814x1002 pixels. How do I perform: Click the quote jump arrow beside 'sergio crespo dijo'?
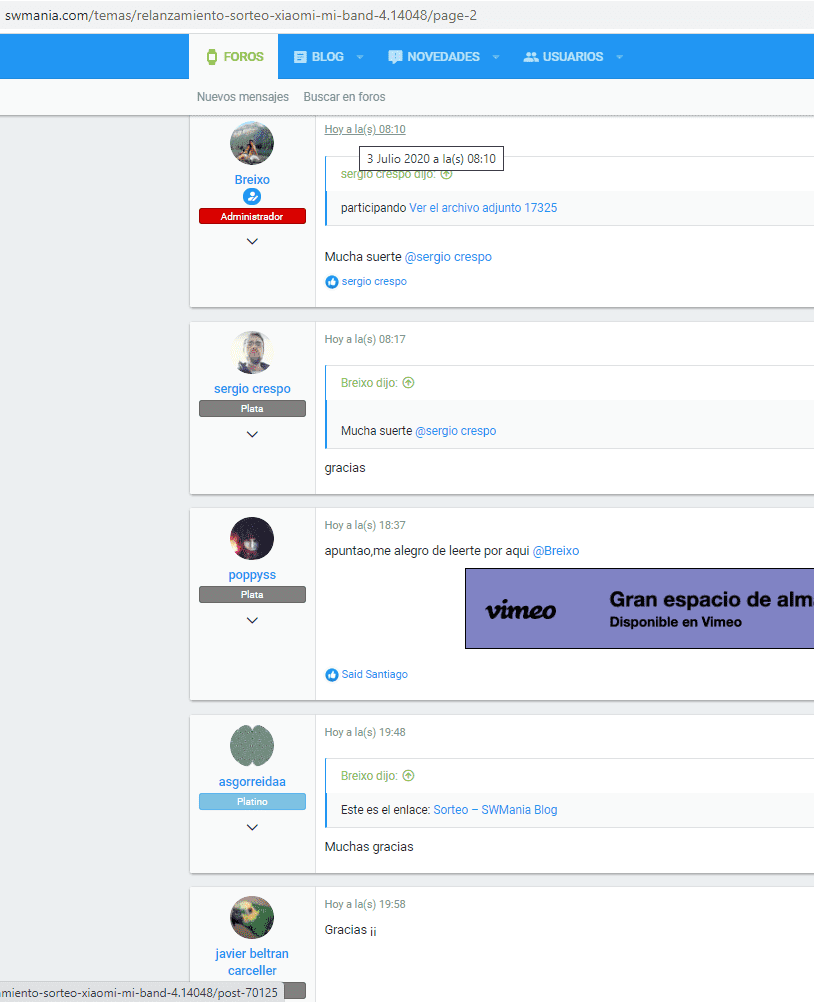click(x=447, y=174)
